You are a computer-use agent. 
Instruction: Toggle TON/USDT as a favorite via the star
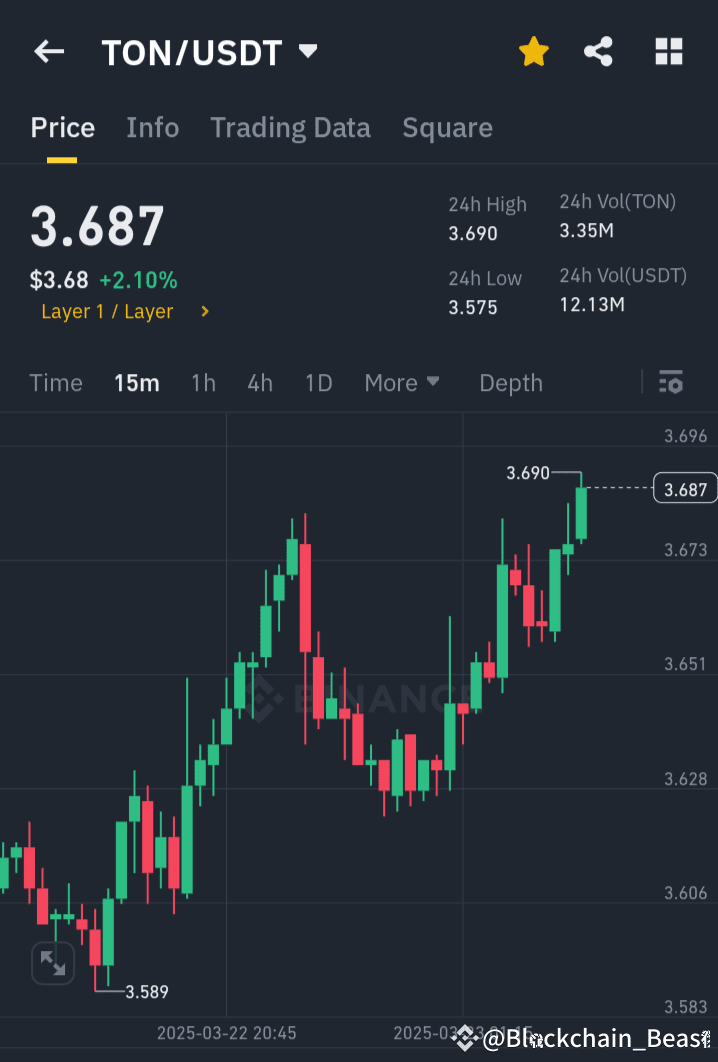[x=533, y=51]
